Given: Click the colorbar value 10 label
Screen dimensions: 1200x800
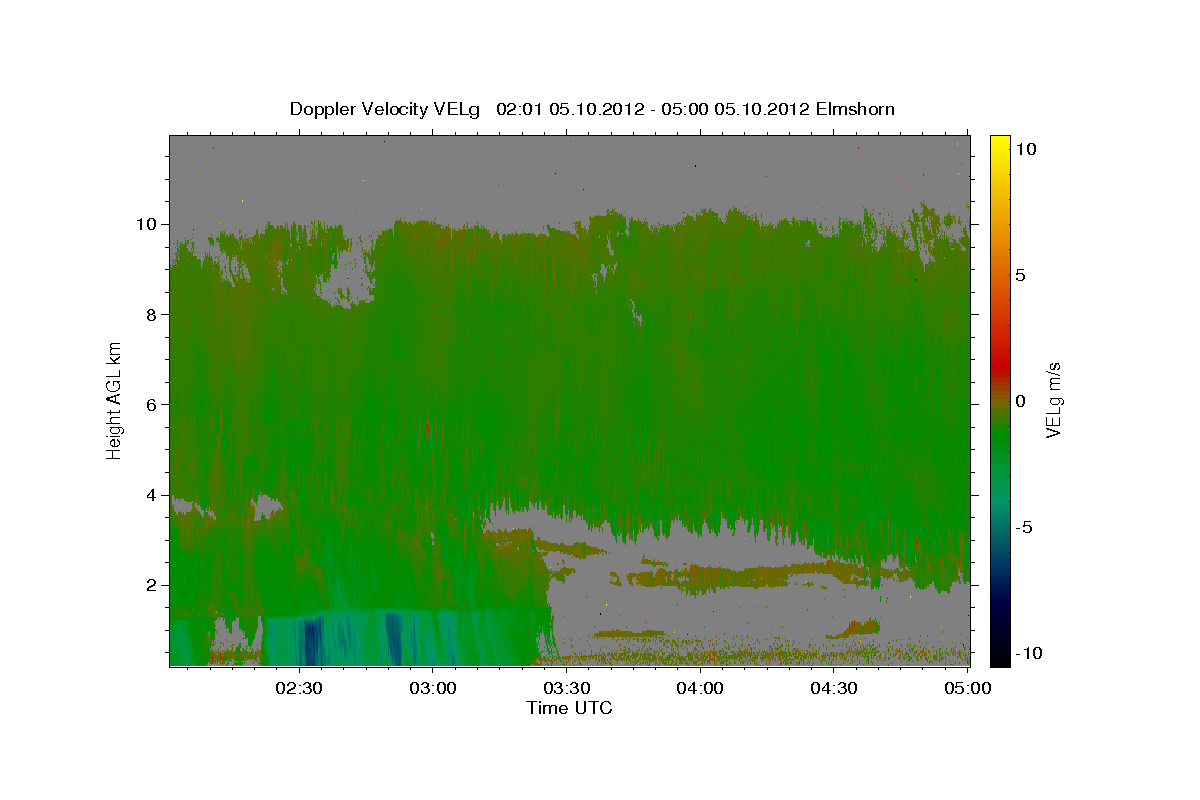Looking at the screenshot, I should (x=1025, y=148).
